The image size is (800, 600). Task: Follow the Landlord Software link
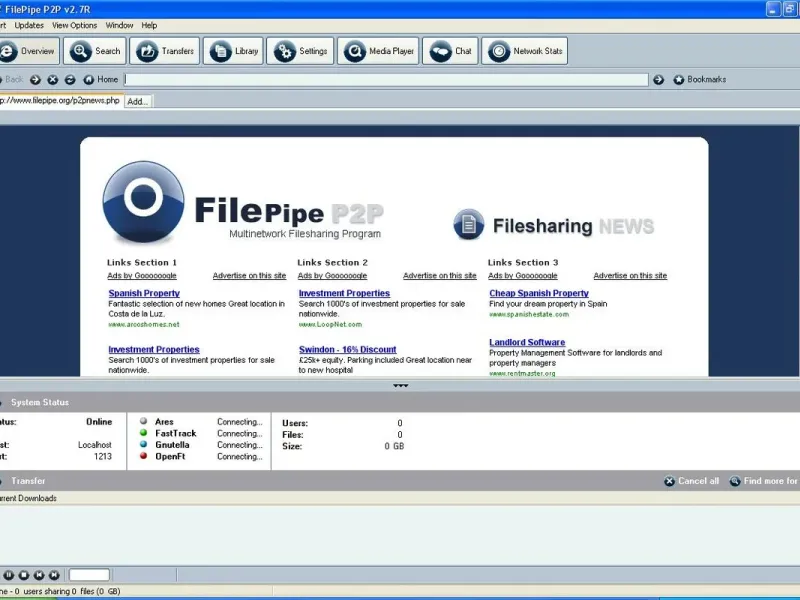point(527,342)
